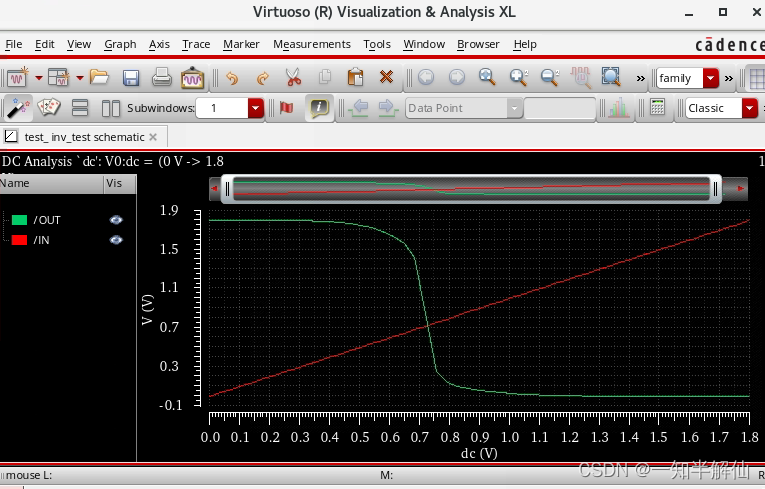Open the View menu
765x489 pixels.
click(x=79, y=44)
